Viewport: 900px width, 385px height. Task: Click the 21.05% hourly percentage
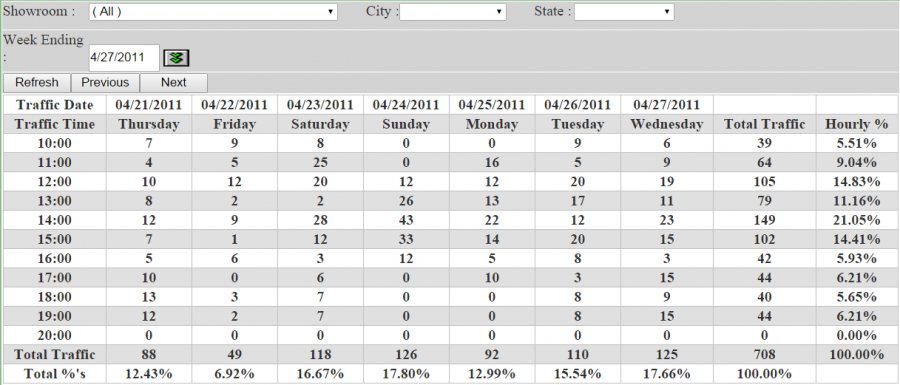pyautogui.click(x=857, y=220)
